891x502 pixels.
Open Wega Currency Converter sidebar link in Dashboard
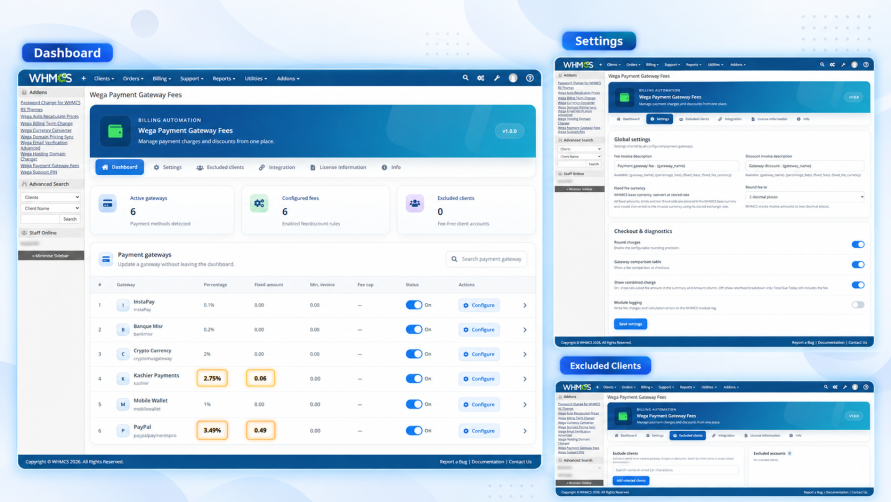[46, 130]
